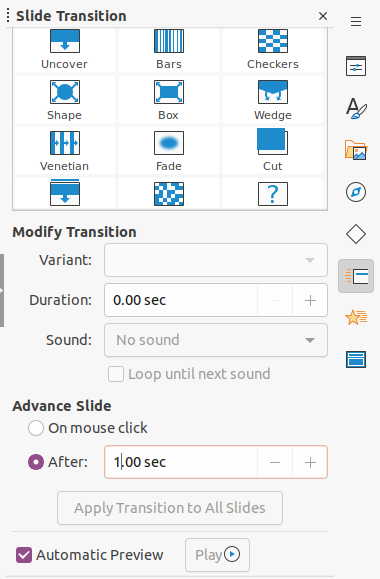Choose the Venetian transition
The image size is (380, 579).
(65, 150)
